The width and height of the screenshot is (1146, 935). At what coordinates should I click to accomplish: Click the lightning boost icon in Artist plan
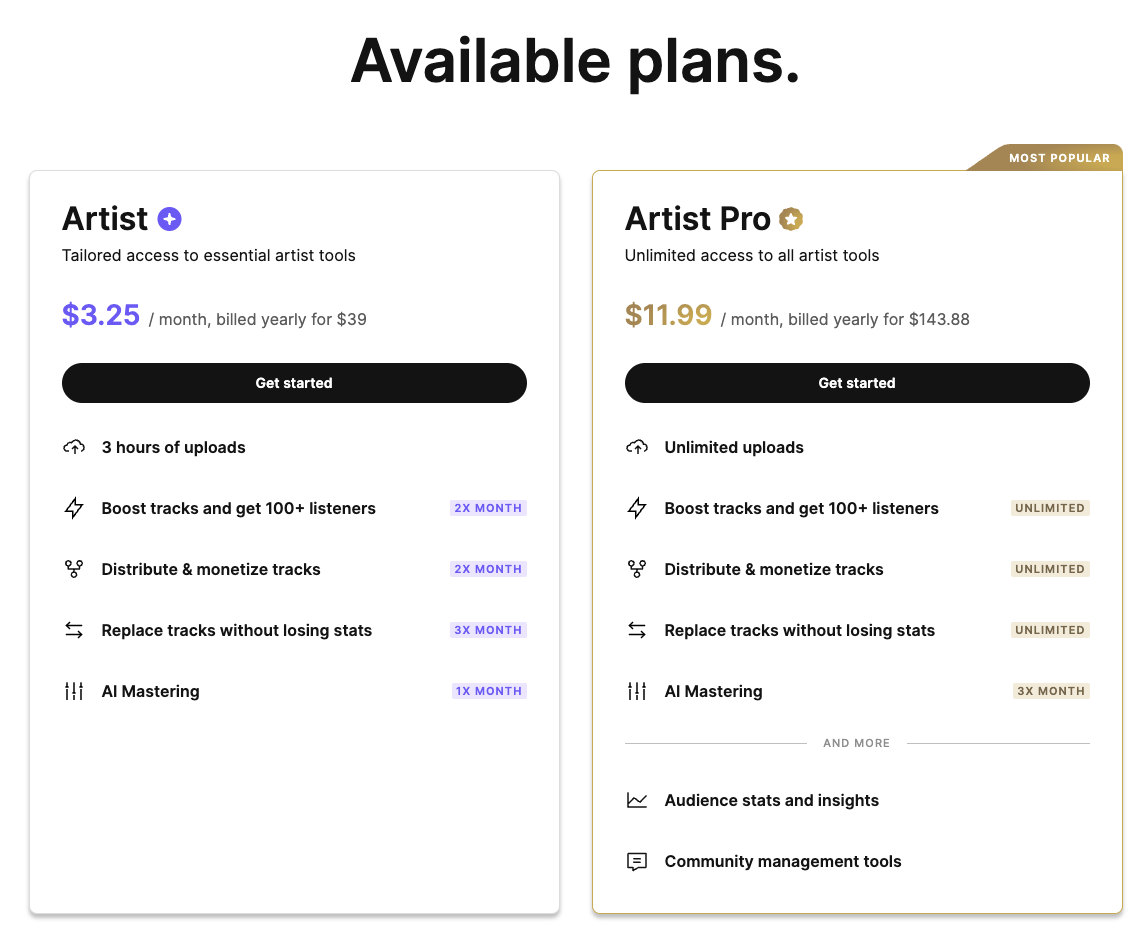click(x=74, y=508)
